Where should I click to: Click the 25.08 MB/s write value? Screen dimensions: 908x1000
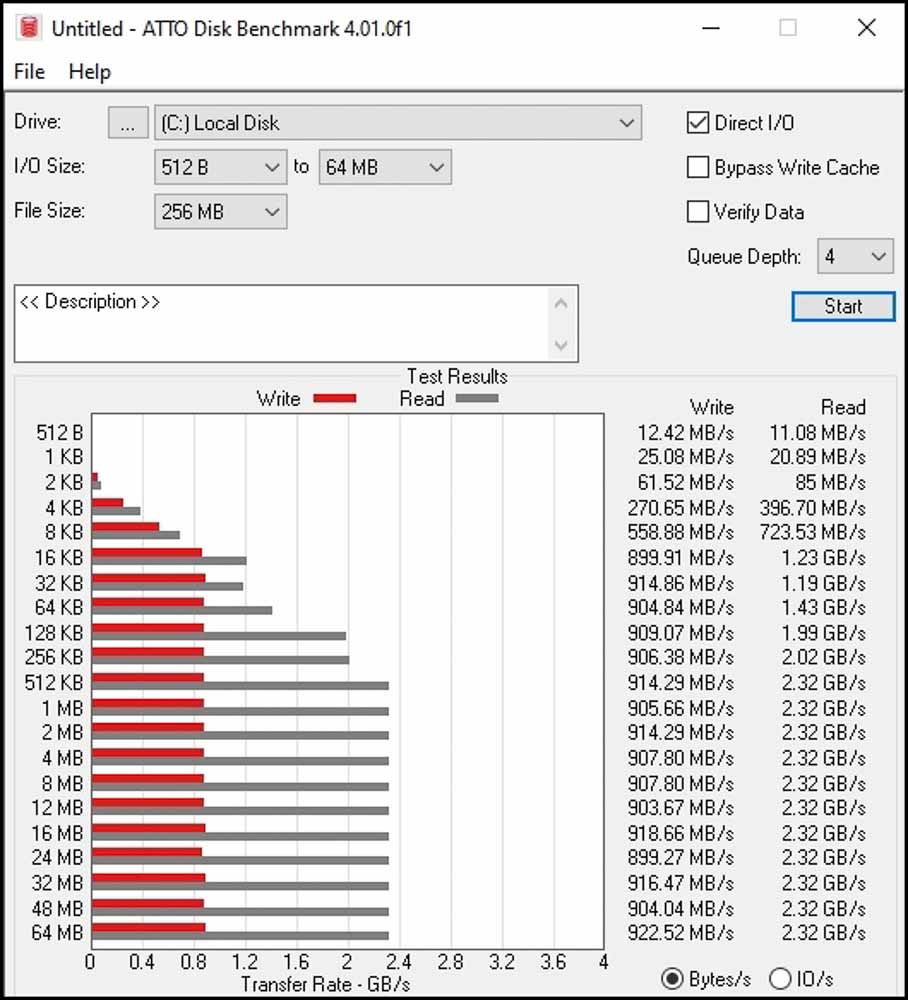tap(685, 457)
